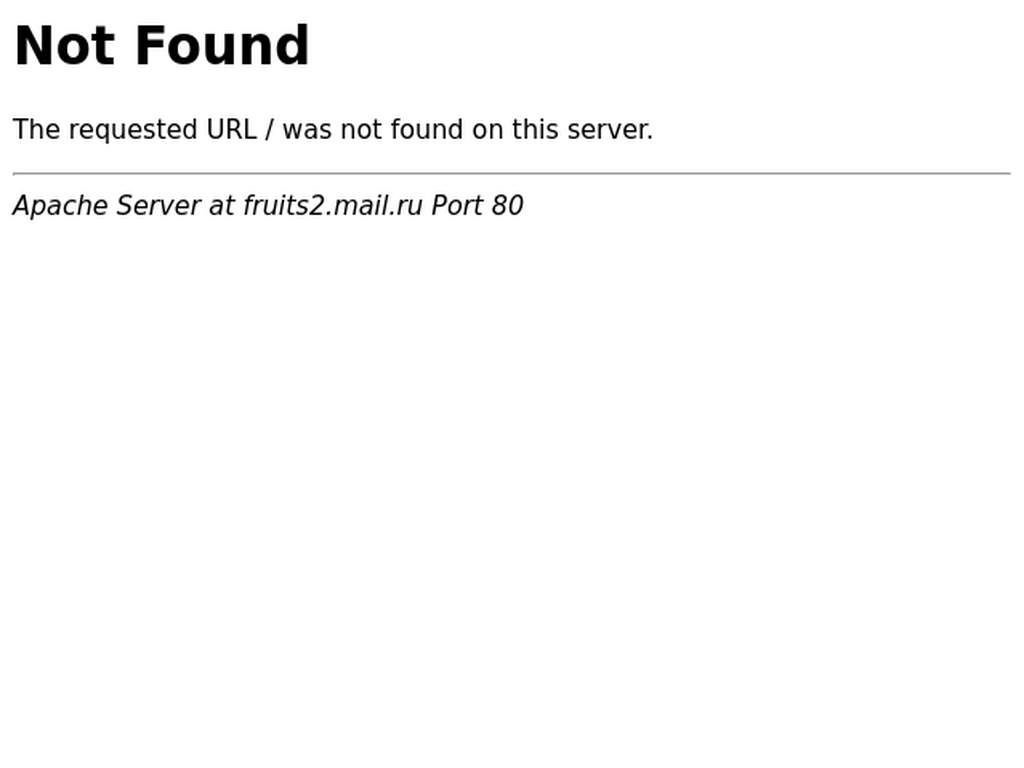Click the word "this" in error message

[x=535, y=129]
